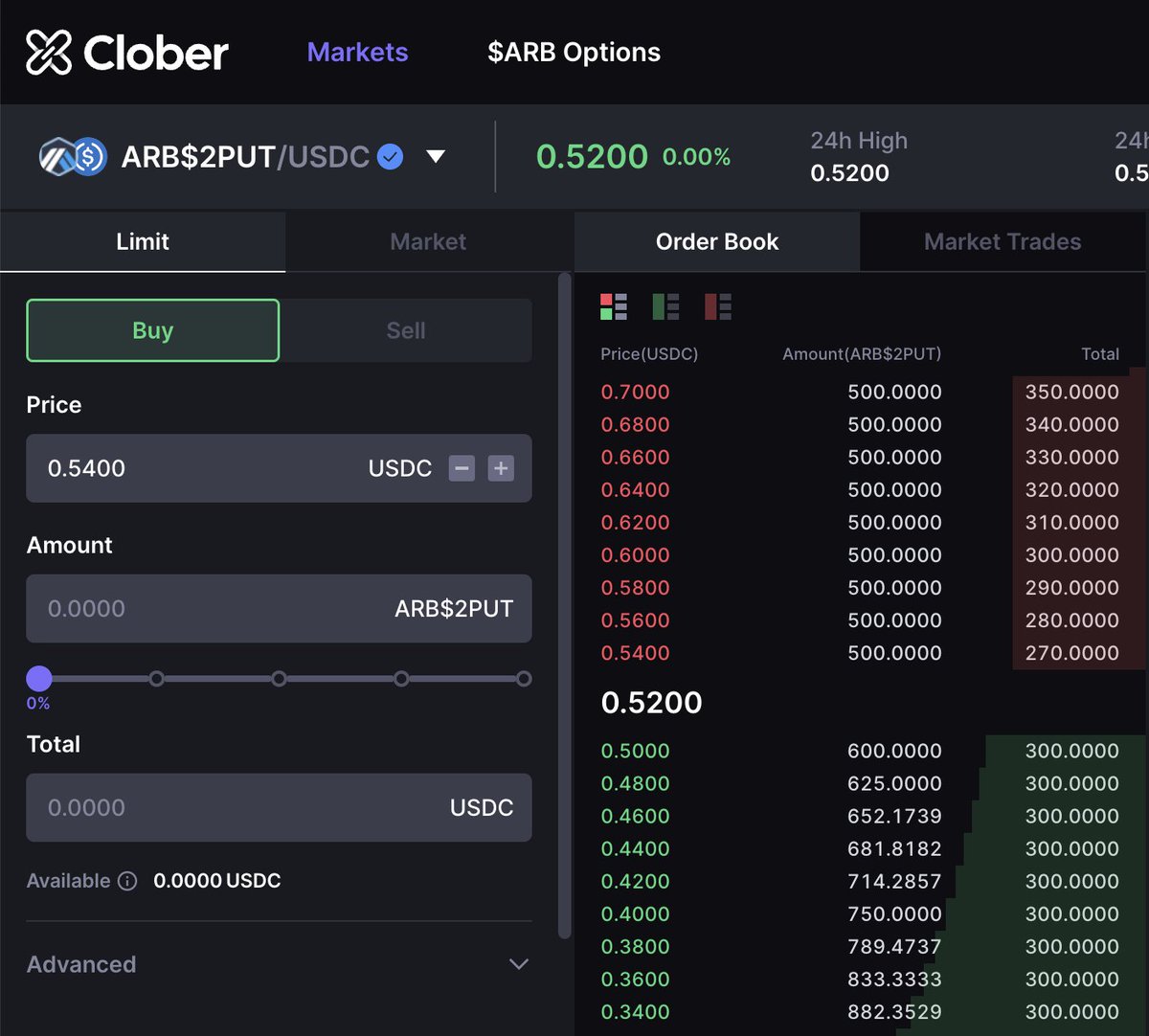Click the ARB/USDC token pair icon
This screenshot has height=1036, width=1149.
pos(73,156)
